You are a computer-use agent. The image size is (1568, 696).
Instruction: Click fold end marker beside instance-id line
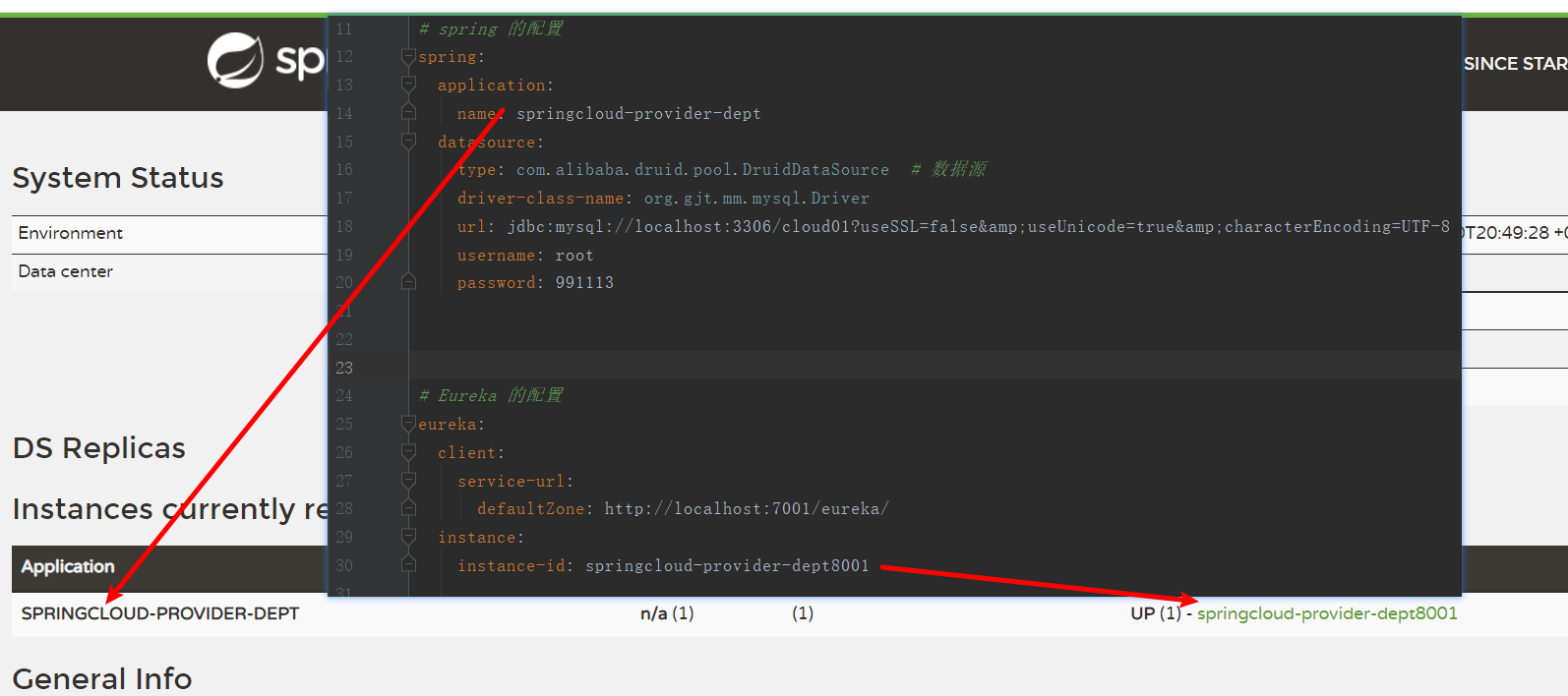coord(408,566)
